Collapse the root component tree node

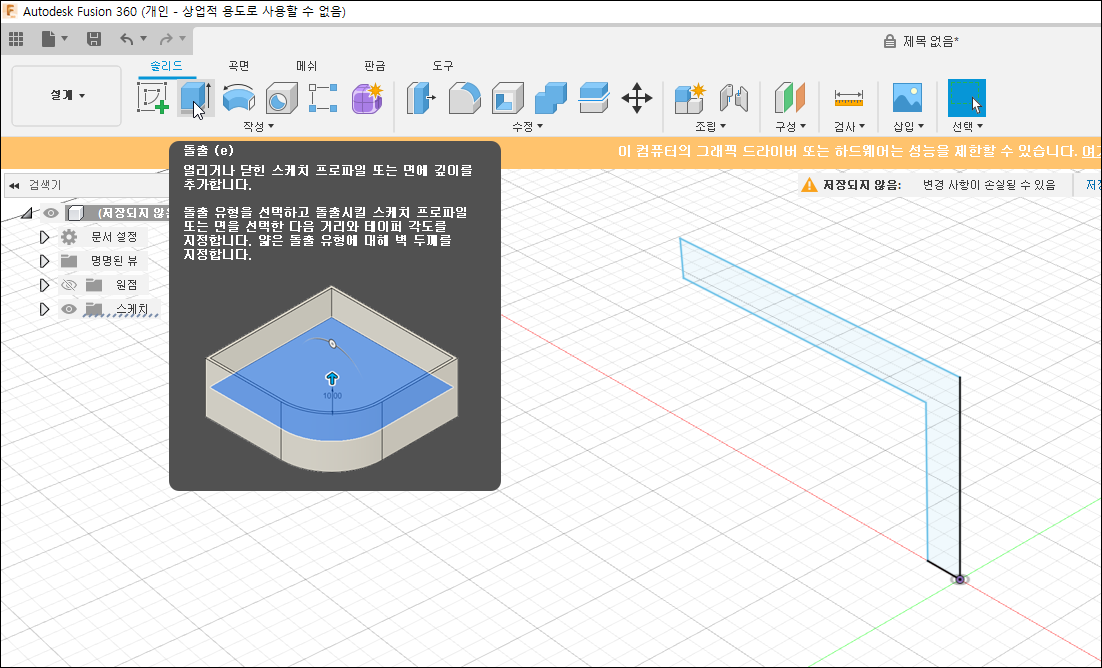[27, 213]
